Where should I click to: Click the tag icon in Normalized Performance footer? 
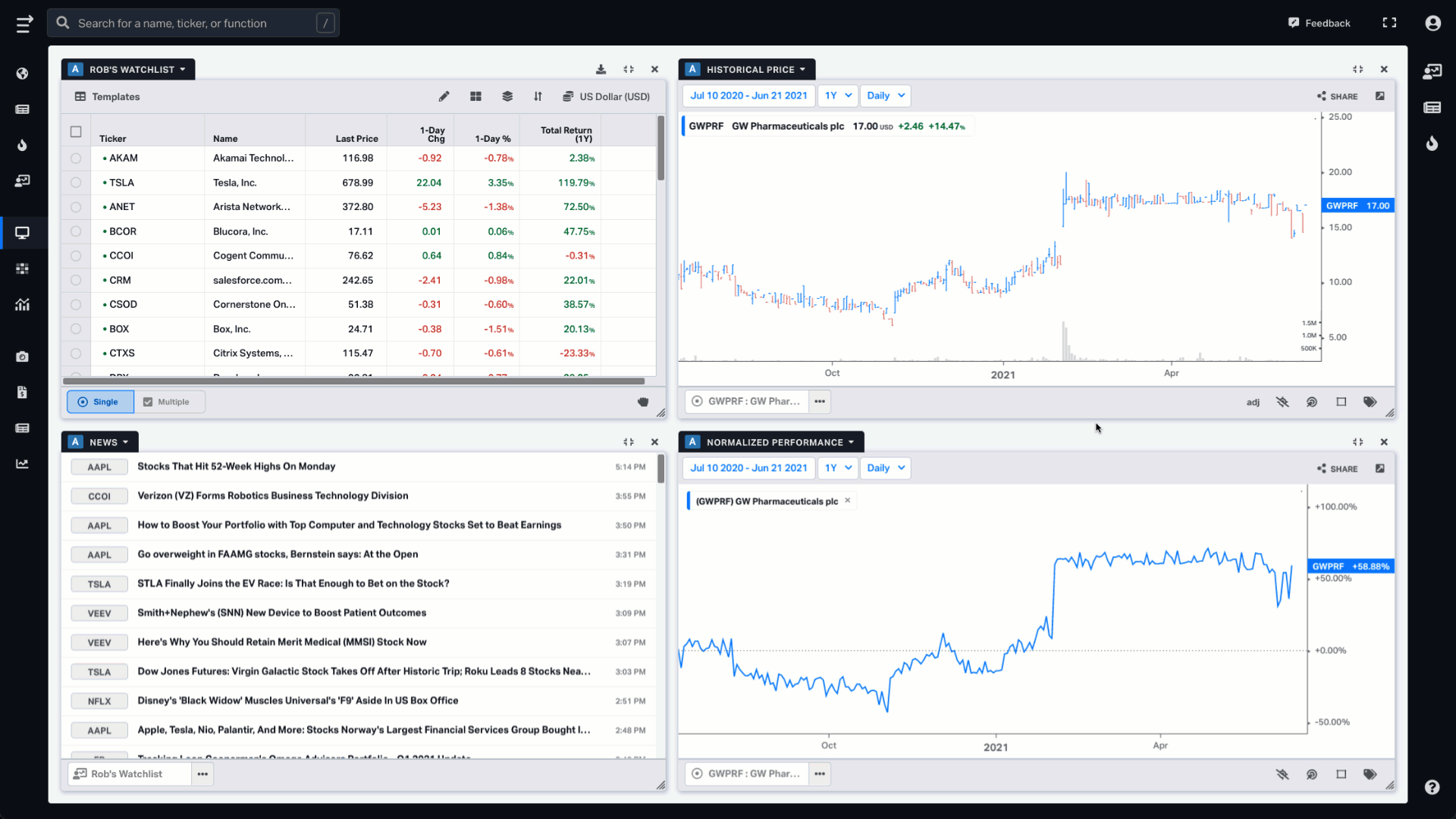point(1370,774)
